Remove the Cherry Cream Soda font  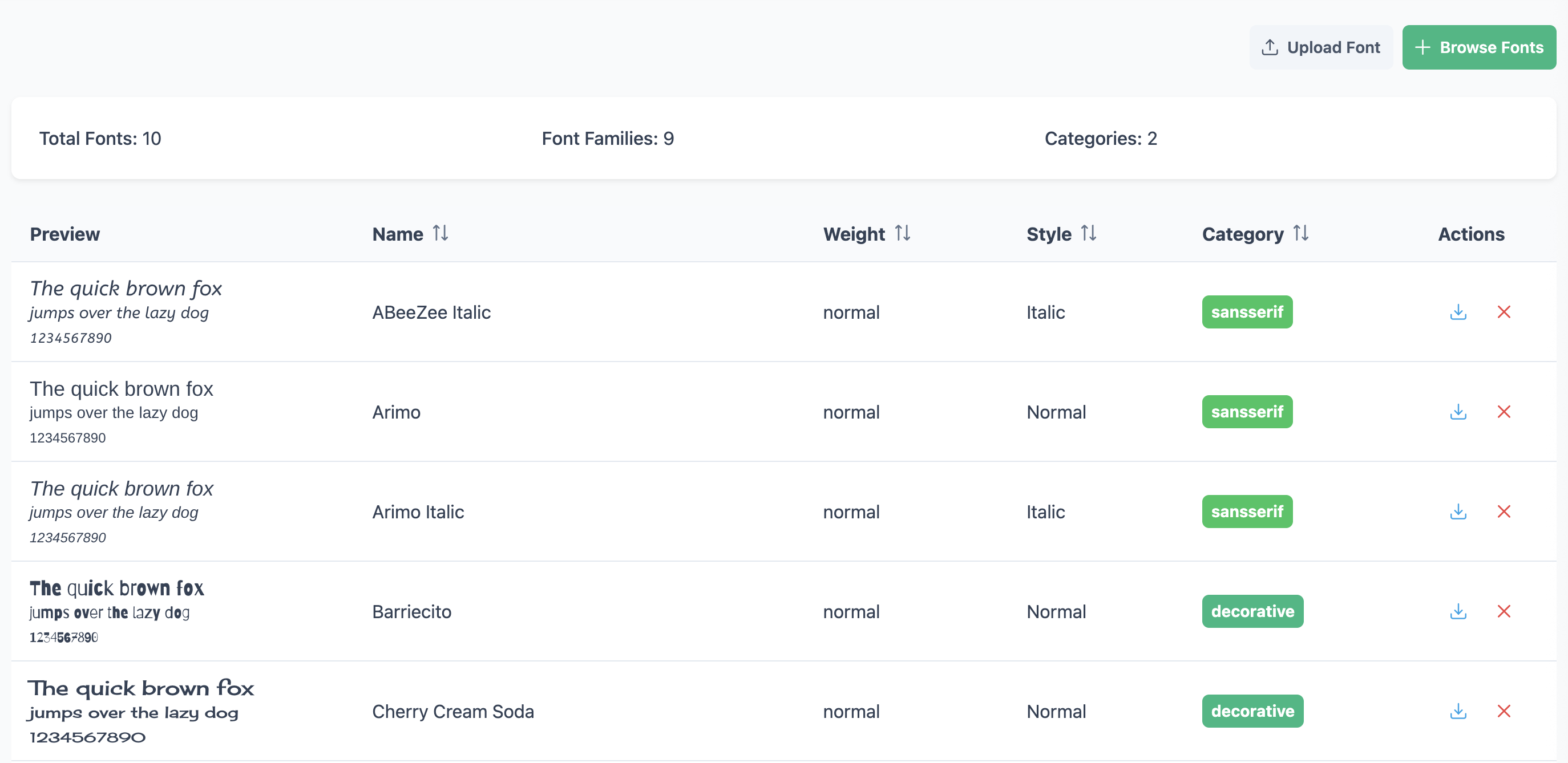click(x=1504, y=711)
